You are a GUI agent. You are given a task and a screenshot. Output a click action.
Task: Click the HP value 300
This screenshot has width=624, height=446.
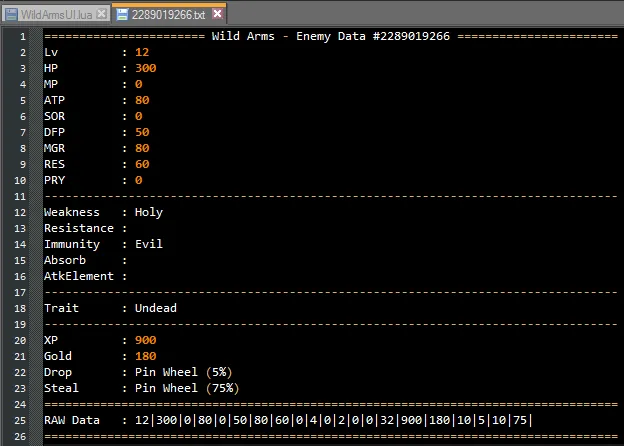[x=146, y=68]
